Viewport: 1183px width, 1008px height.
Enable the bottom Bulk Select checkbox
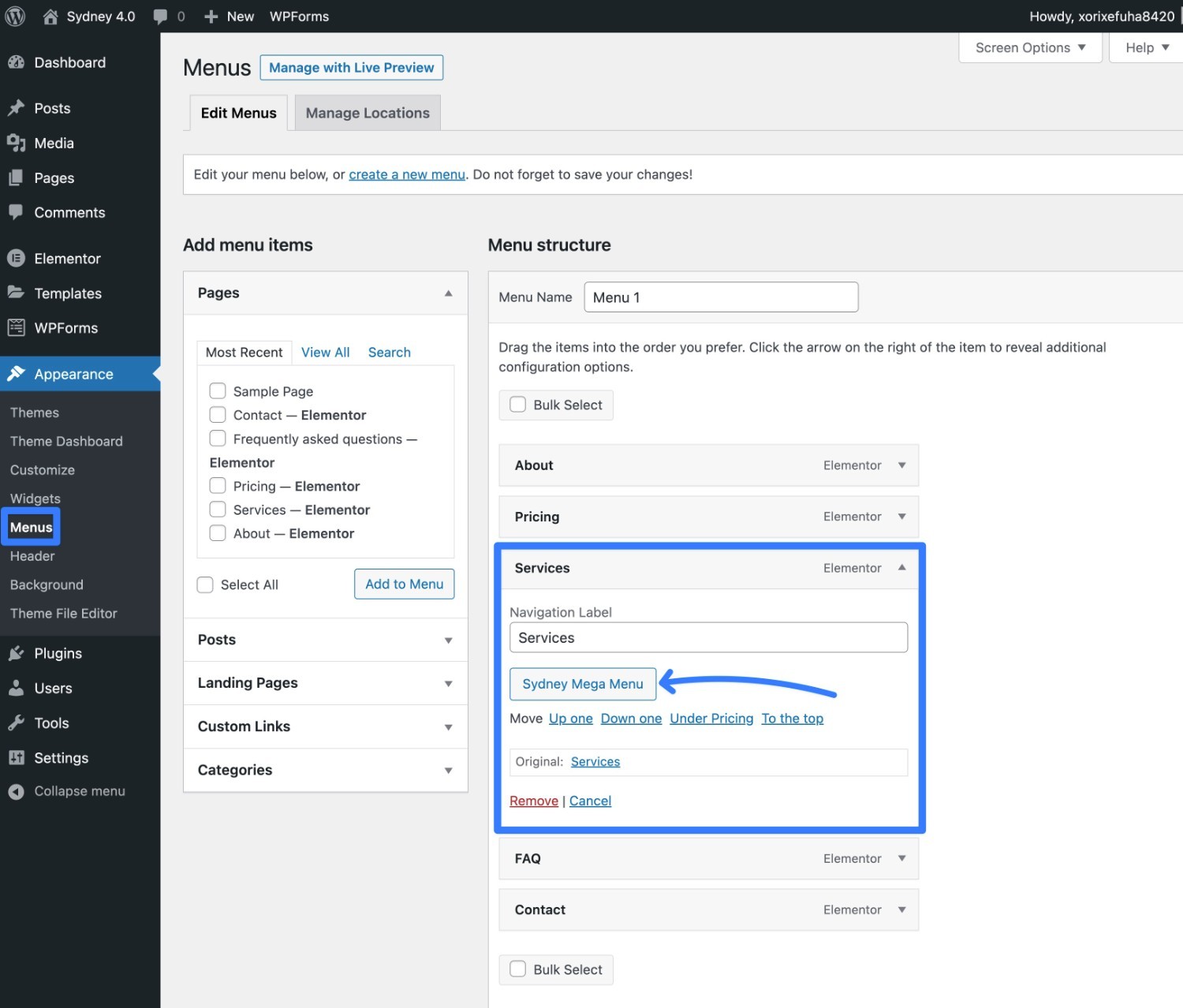518,969
